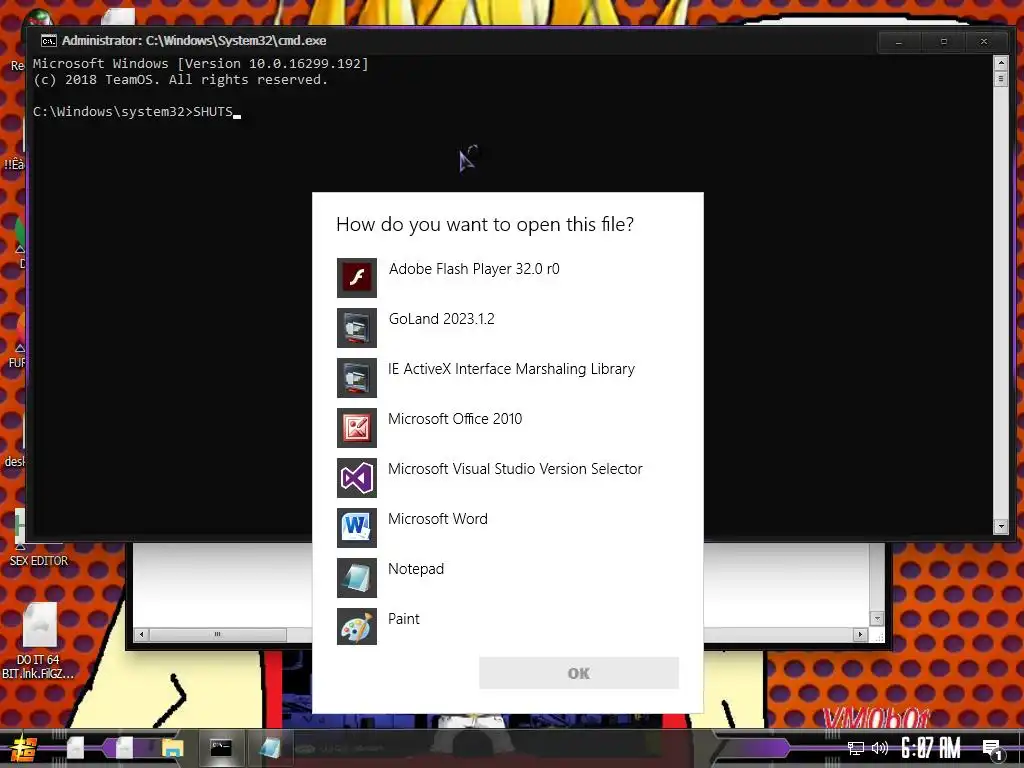Click the background window left scroll arrow
1024x768 pixels.
[x=141, y=634]
